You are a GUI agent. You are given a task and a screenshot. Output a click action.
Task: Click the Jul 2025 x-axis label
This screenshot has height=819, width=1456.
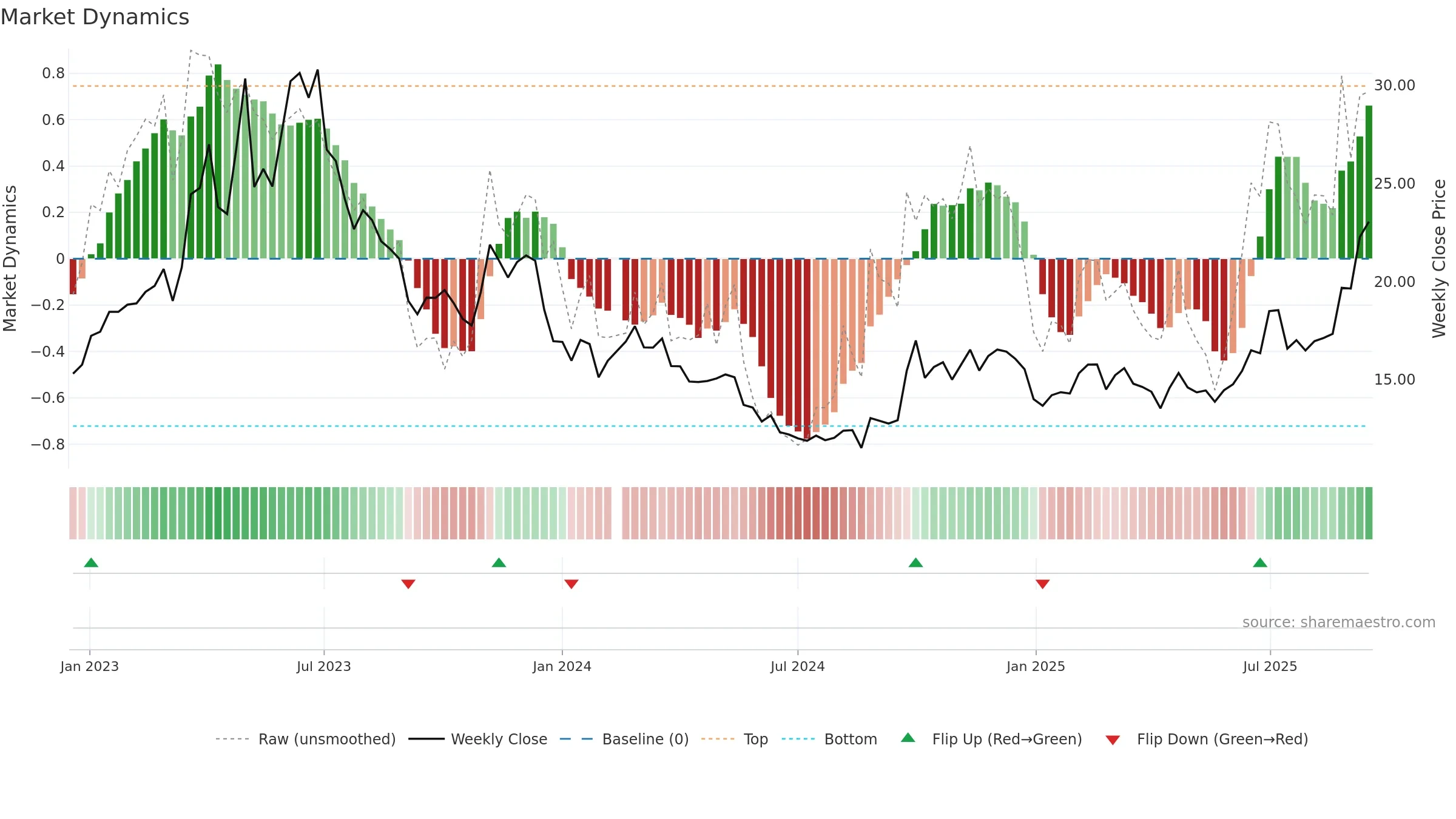(1270, 666)
